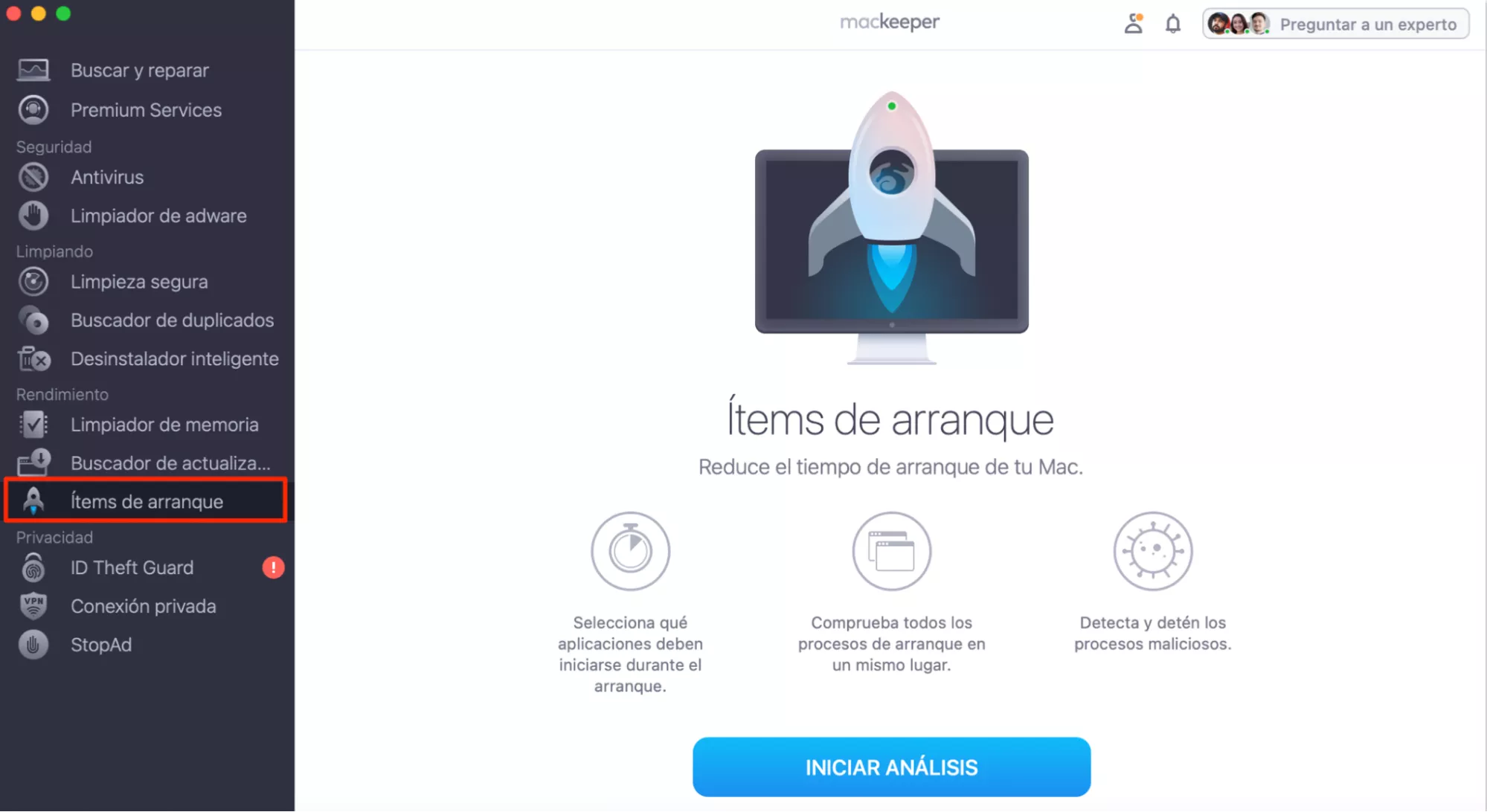Select the VPN Conexión privada icon
The height and width of the screenshot is (812, 1487).
point(33,606)
